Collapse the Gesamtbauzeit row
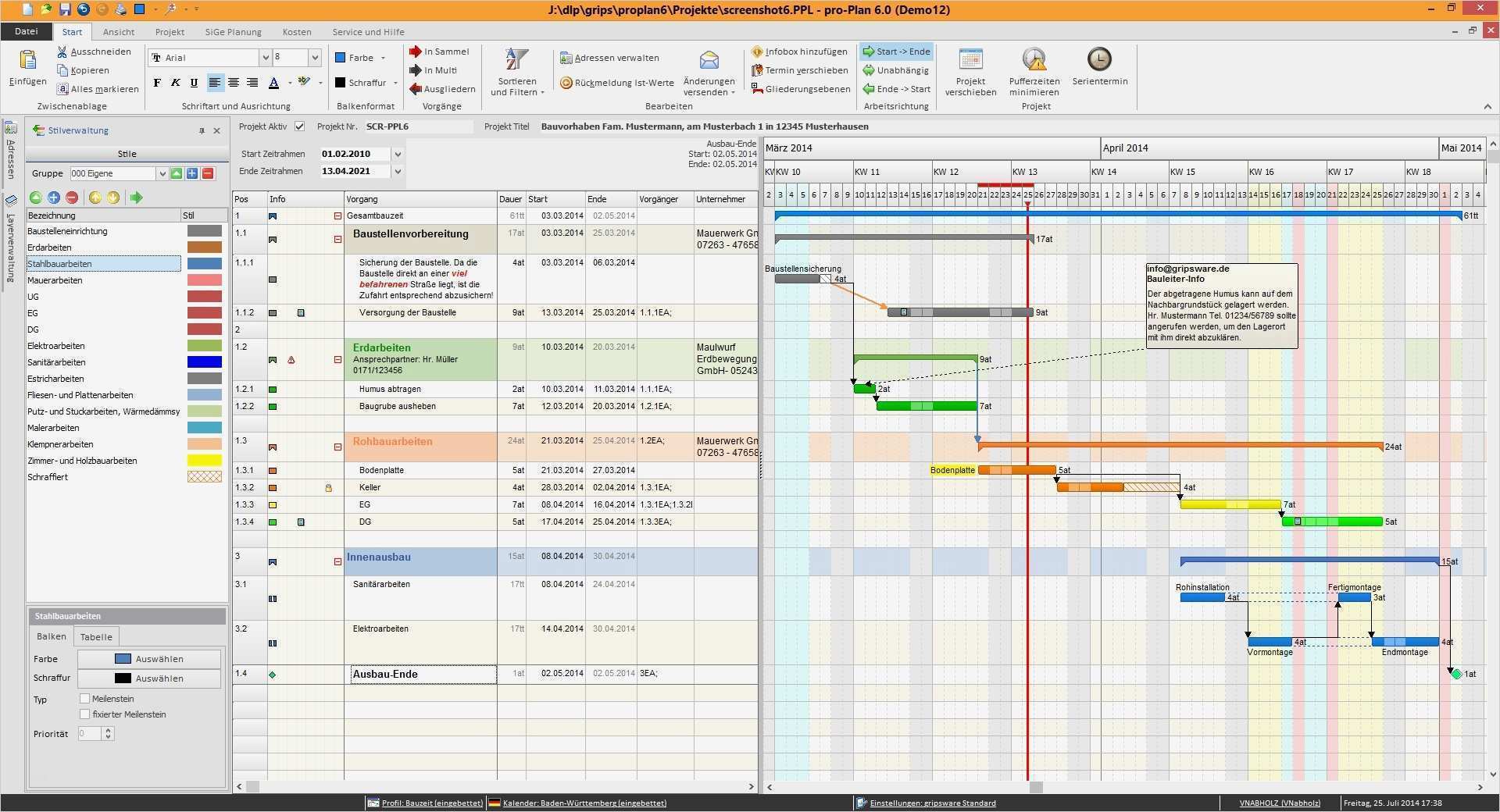The image size is (1500, 812). (338, 215)
